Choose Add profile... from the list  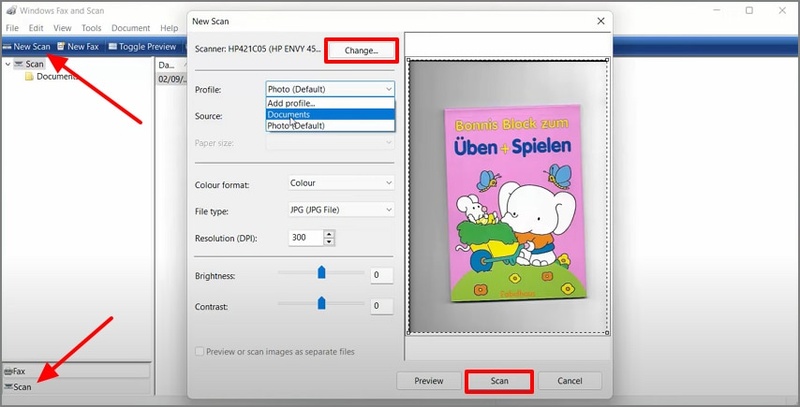330,103
